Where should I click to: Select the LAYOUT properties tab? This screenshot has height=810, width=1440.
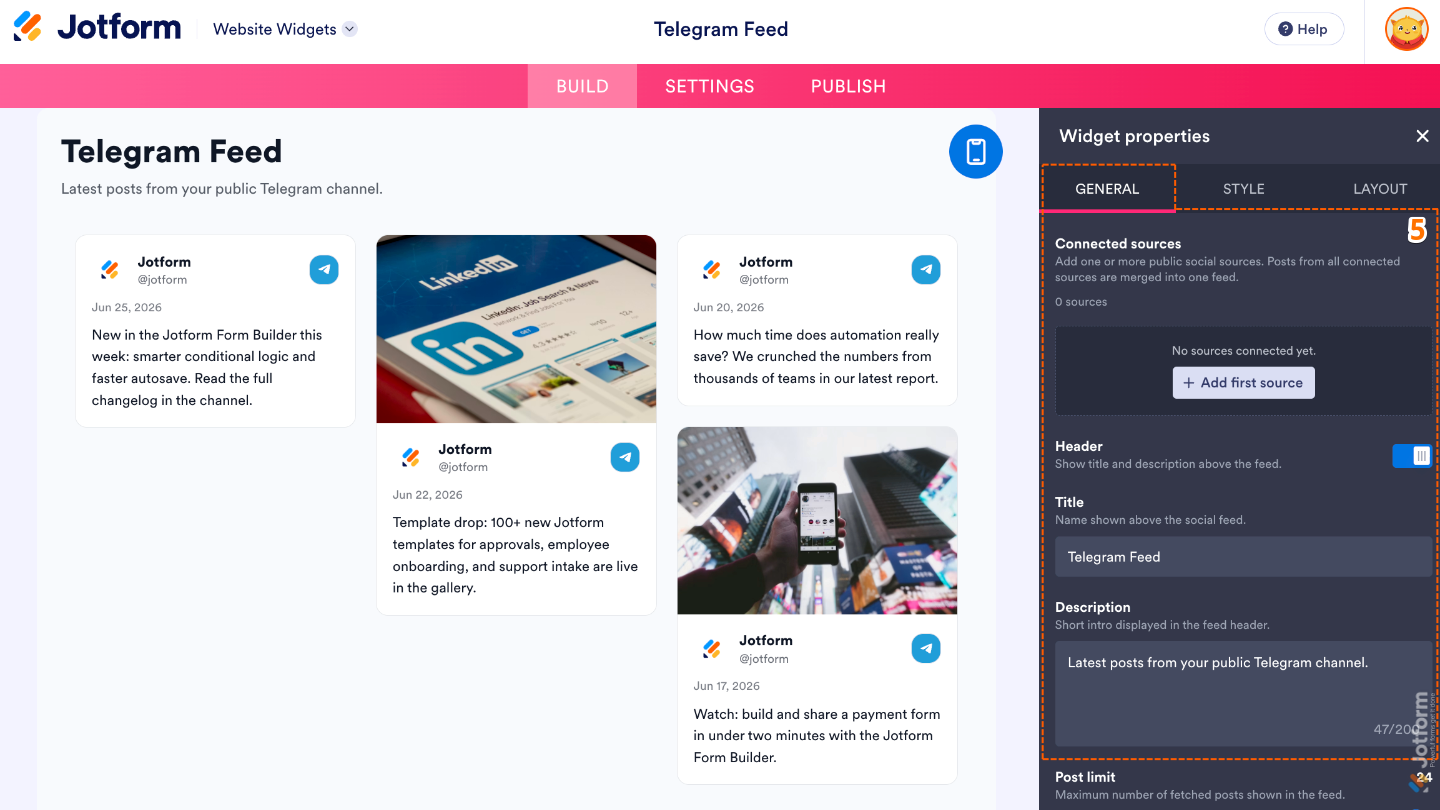[1380, 189]
